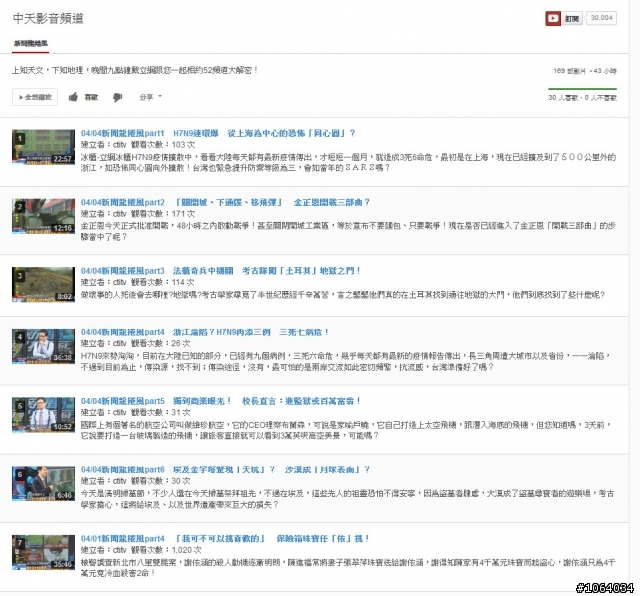The image size is (640, 596).
Task: Click the red YouTube subscribe icon
Action: 553,18
